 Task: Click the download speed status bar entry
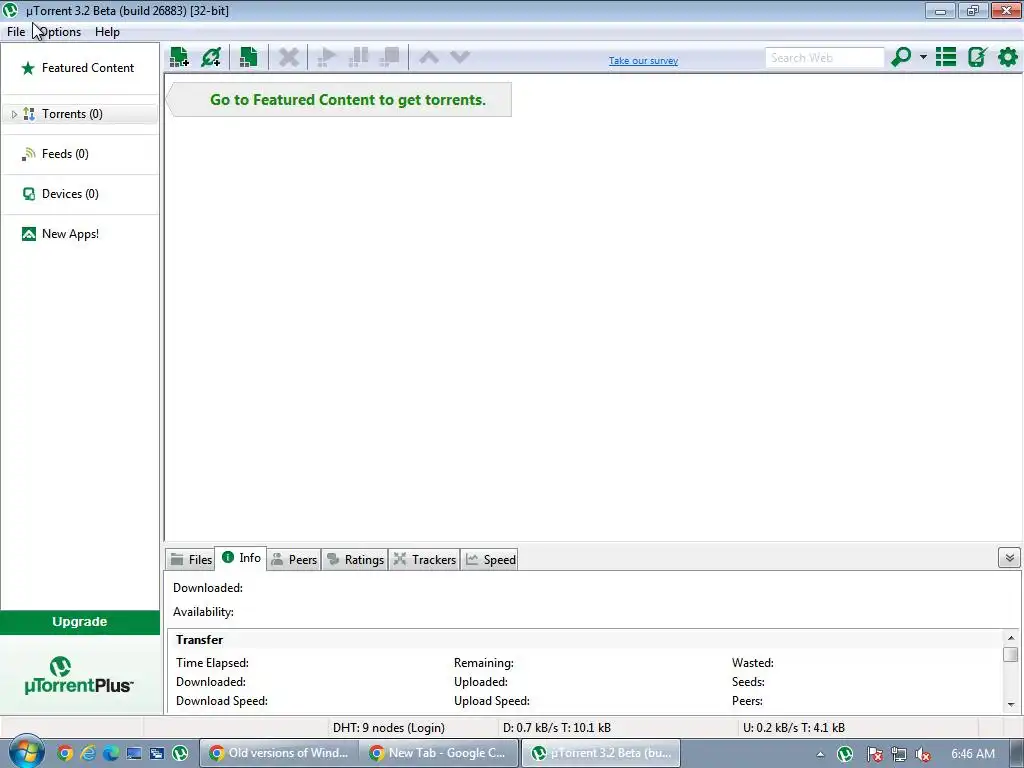click(557, 728)
